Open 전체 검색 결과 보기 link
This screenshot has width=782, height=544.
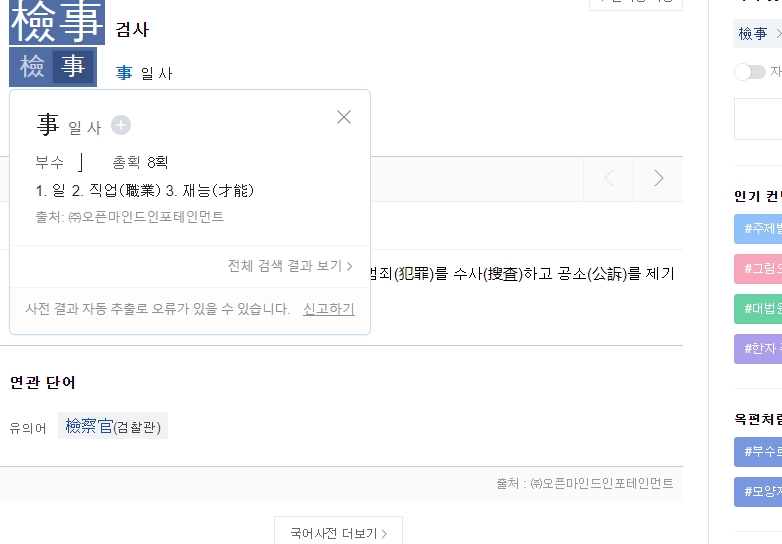coord(290,266)
